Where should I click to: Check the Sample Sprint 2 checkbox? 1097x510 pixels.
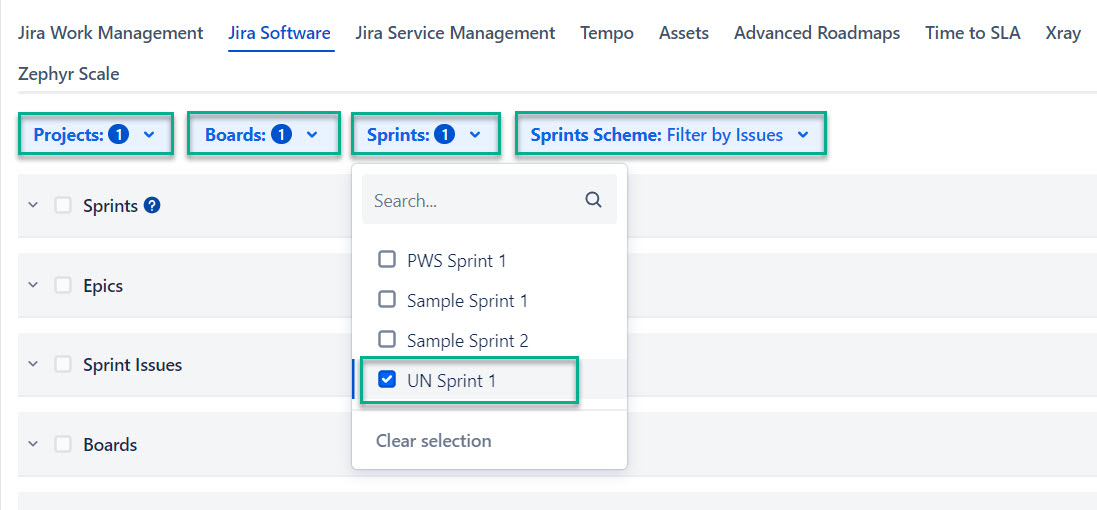387,340
